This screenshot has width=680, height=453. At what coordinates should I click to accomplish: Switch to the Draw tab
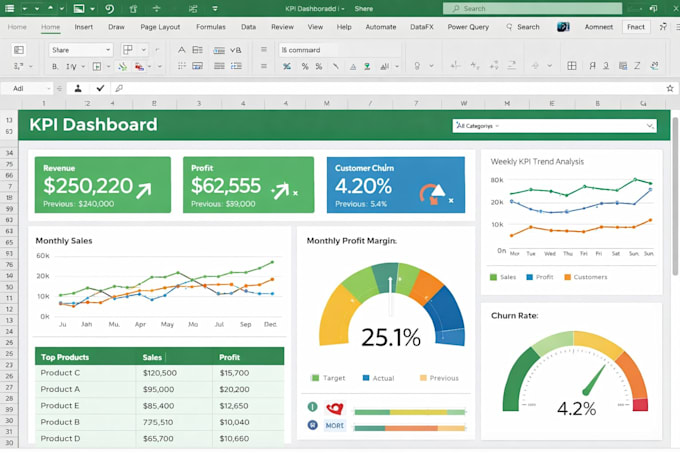click(x=116, y=27)
